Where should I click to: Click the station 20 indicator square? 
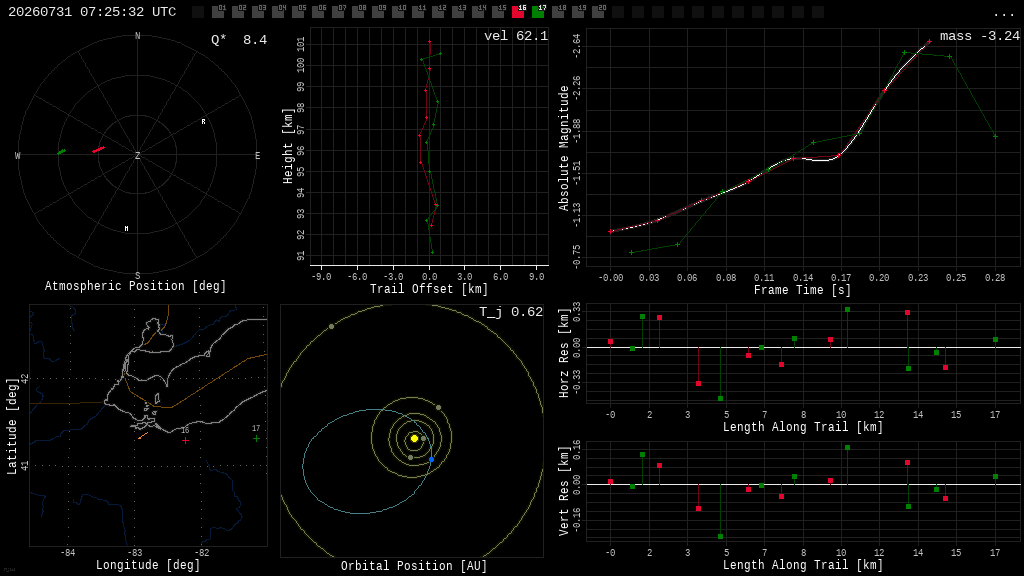click(598, 12)
